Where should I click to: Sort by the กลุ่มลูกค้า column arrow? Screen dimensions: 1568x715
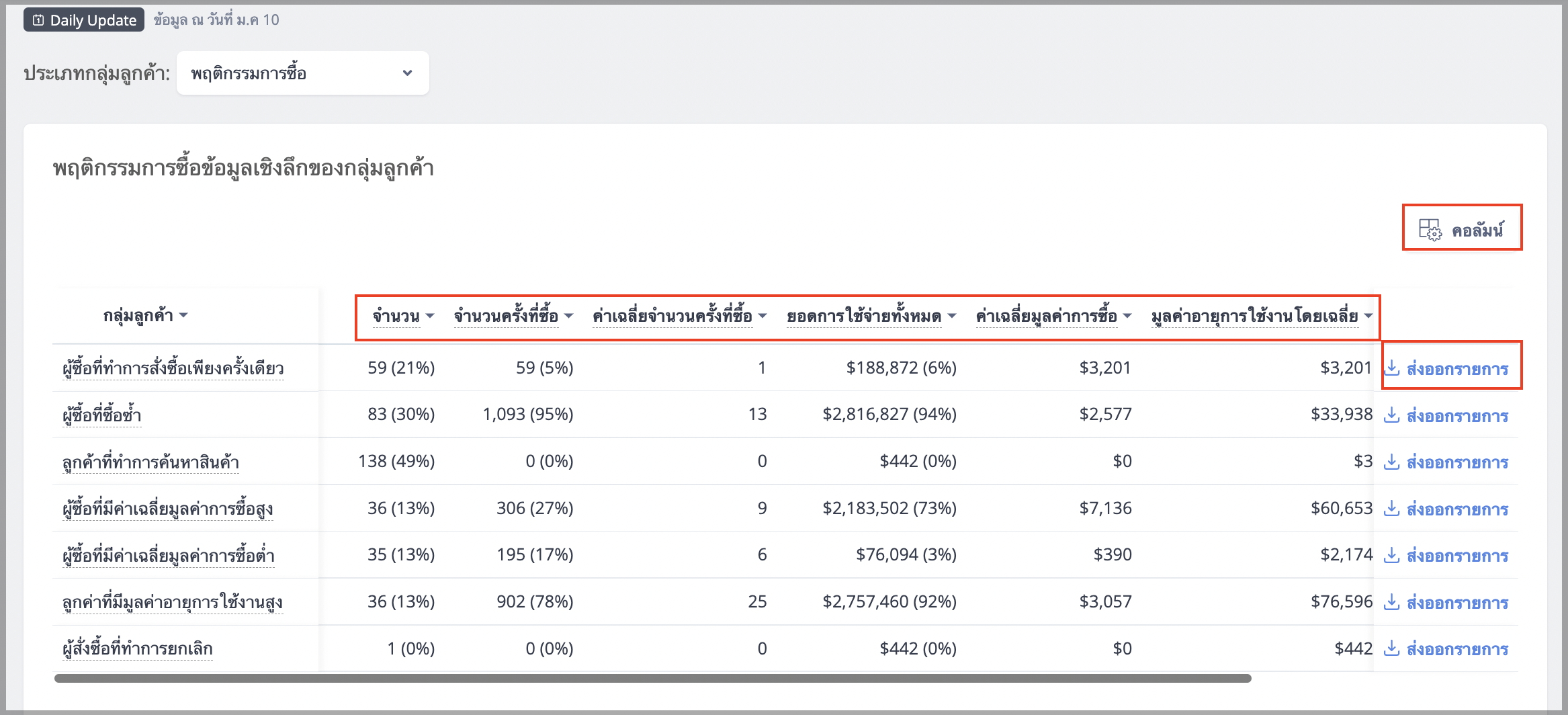coord(183,315)
